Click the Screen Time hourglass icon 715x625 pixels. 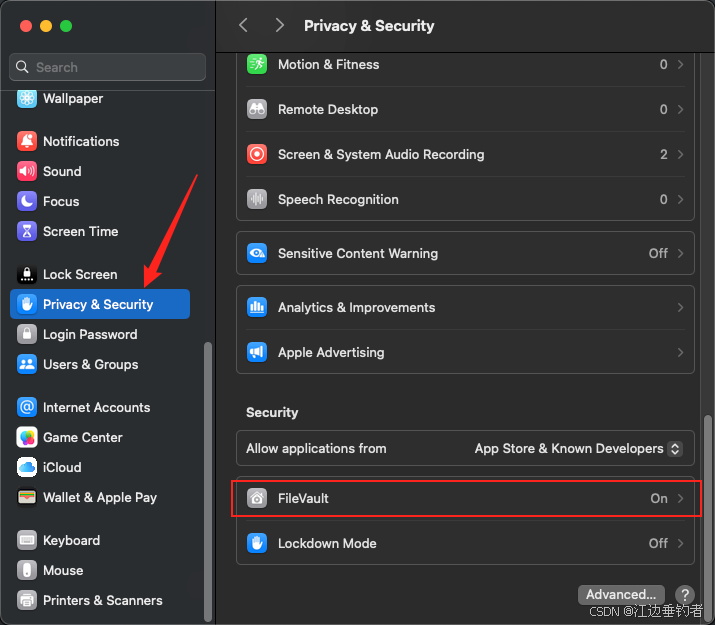[x=27, y=231]
